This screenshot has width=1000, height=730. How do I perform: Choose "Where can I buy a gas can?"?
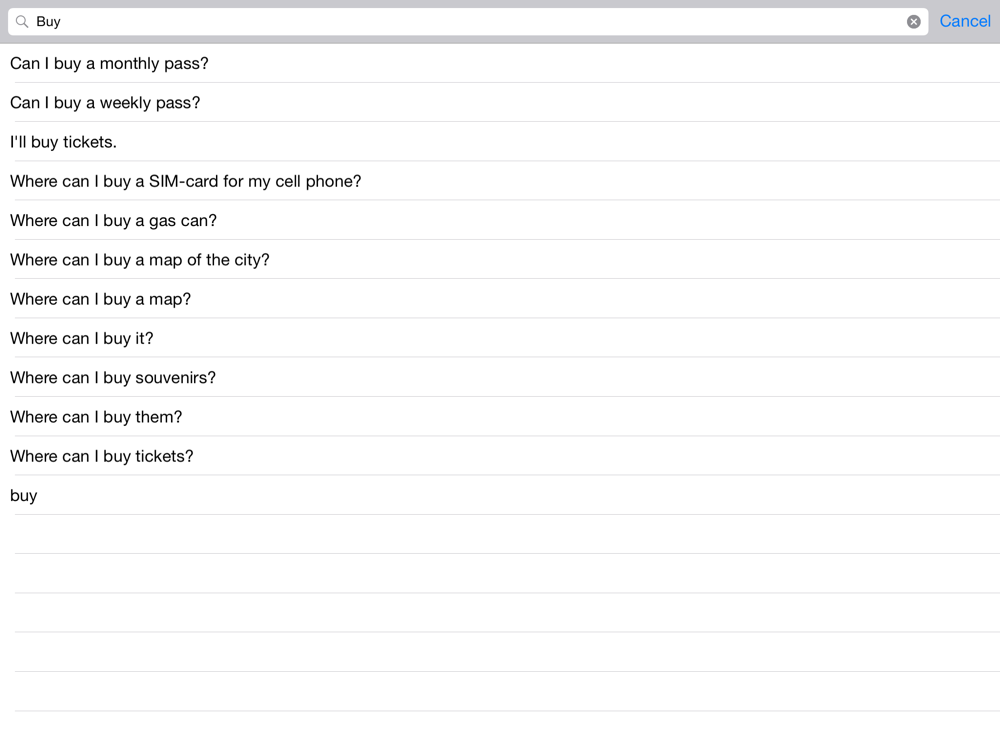tap(113, 220)
